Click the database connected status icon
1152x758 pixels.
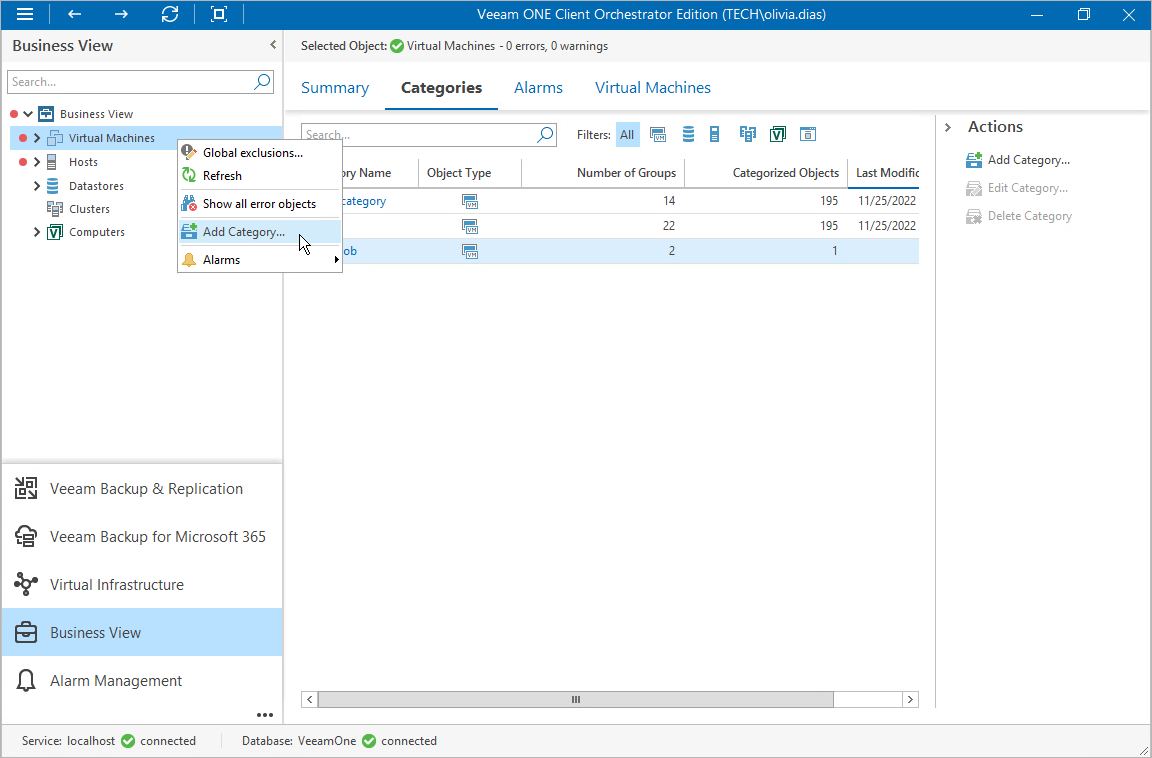(369, 740)
